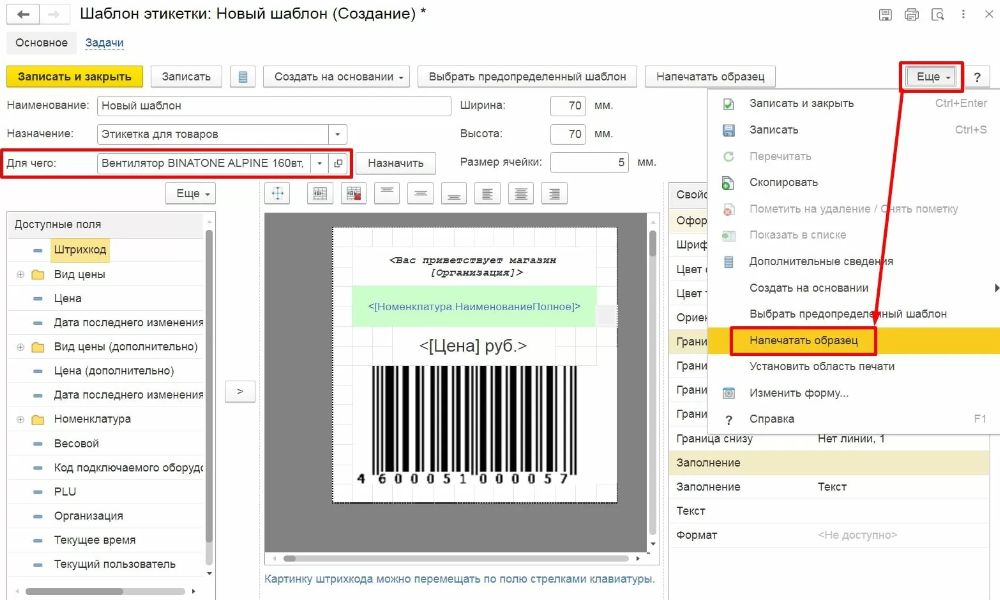Click the green Номенклатура.НаименованиеПолное cell
The image size is (1000, 600).
click(474, 307)
